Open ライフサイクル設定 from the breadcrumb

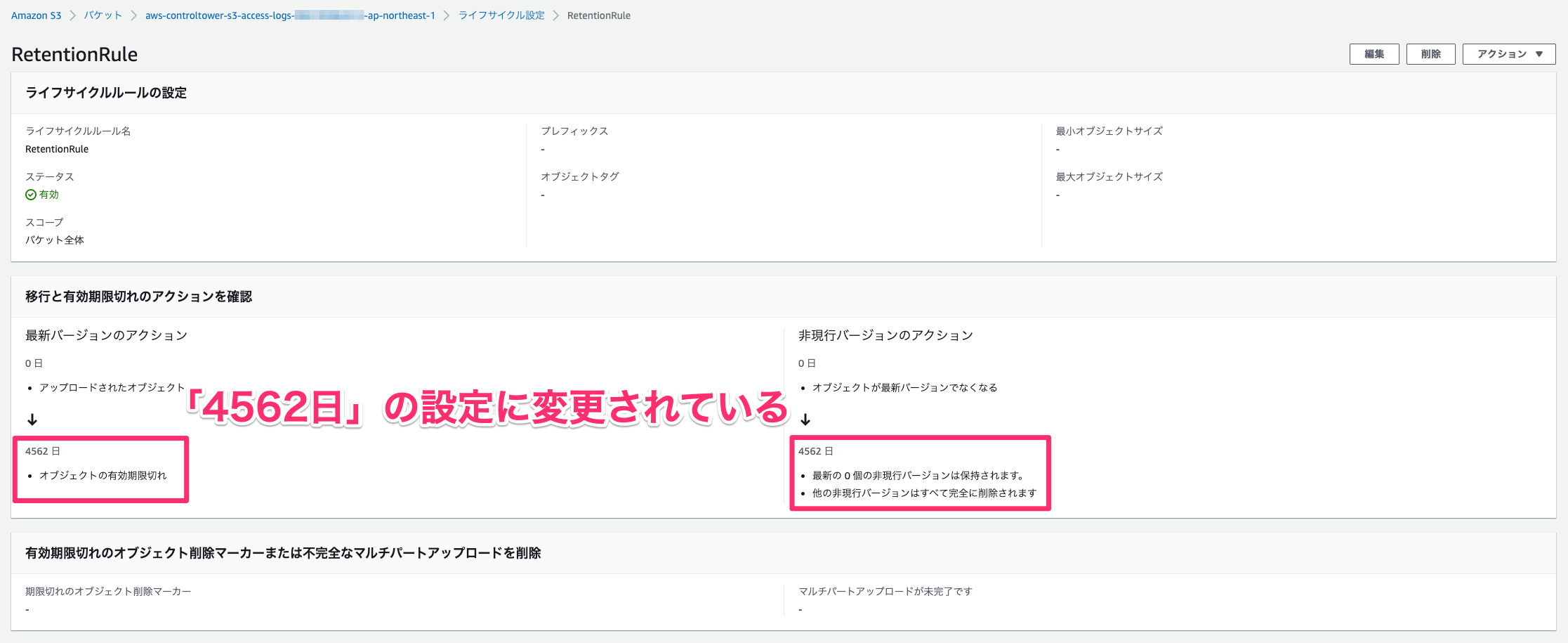point(501,15)
